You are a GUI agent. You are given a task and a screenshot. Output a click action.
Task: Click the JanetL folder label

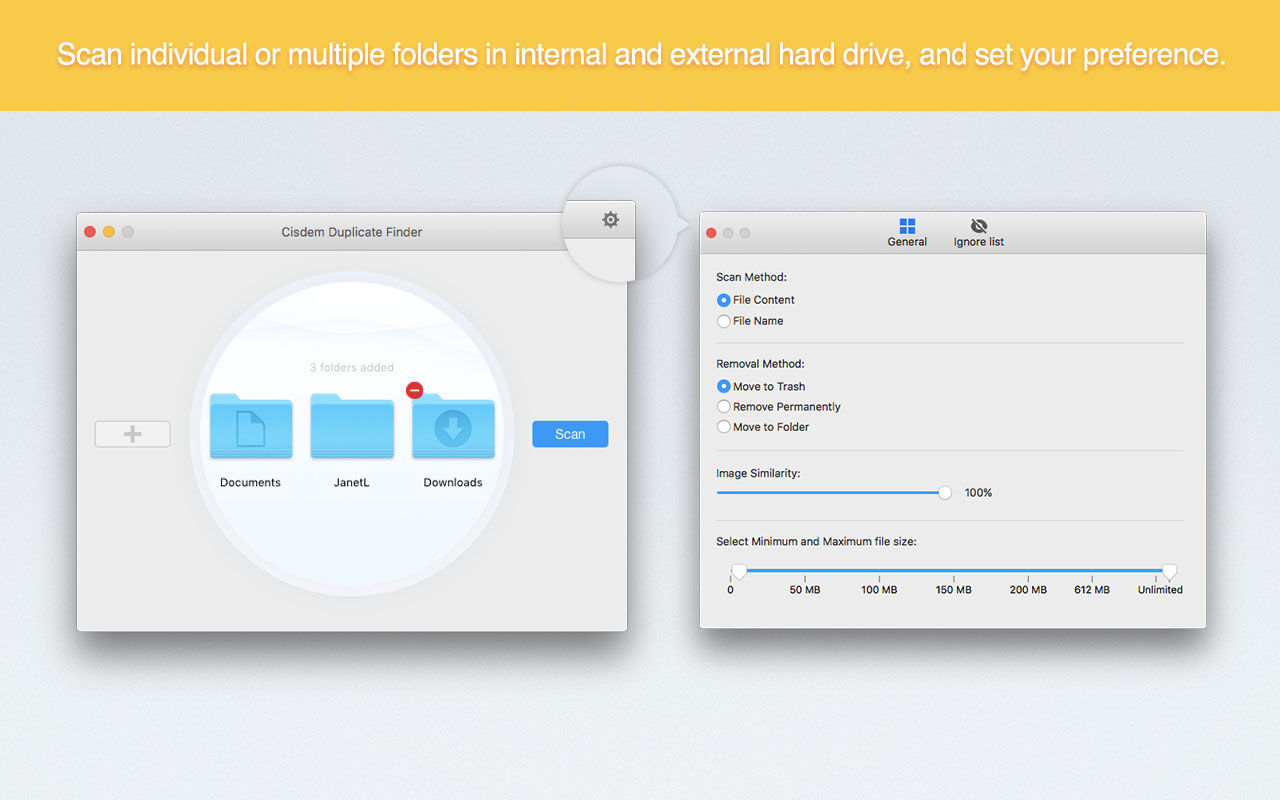tap(352, 482)
